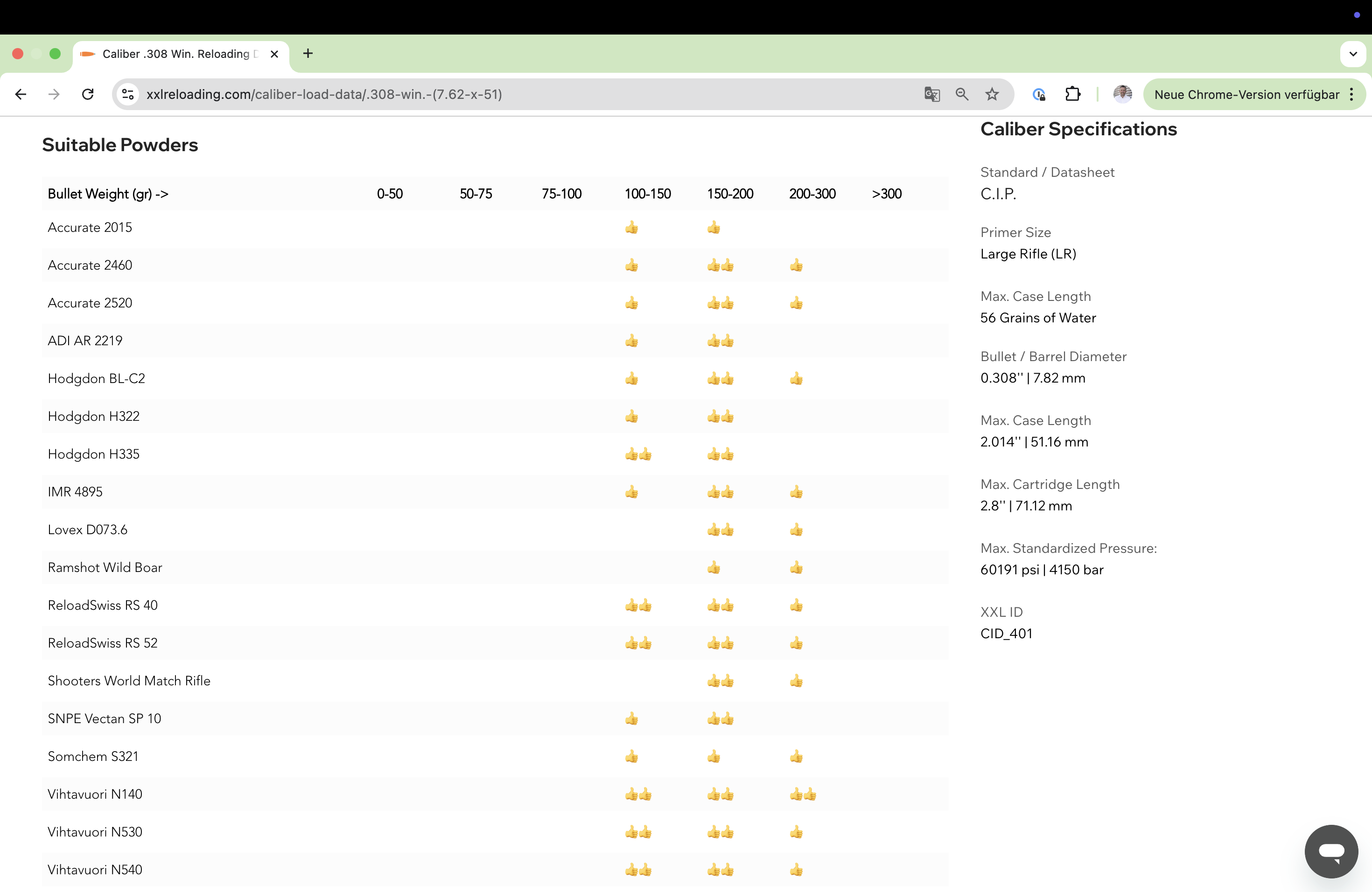The image size is (1372, 892).
Task: Reload the page
Action: (88, 94)
